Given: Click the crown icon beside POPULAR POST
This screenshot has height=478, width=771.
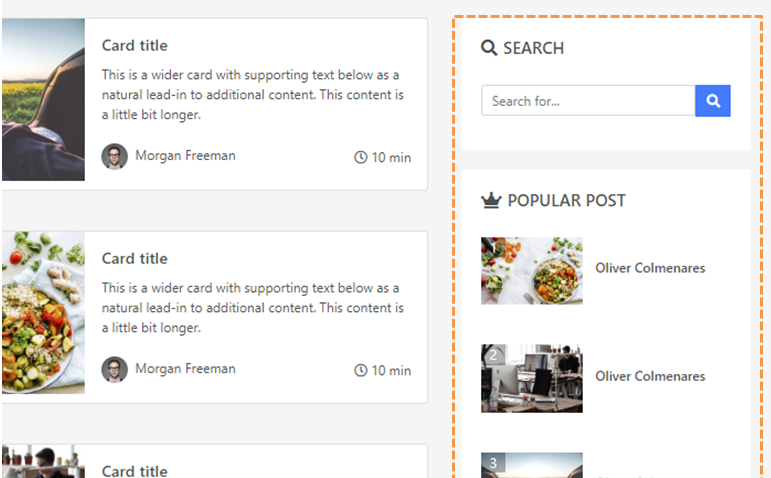Looking at the screenshot, I should point(491,201).
